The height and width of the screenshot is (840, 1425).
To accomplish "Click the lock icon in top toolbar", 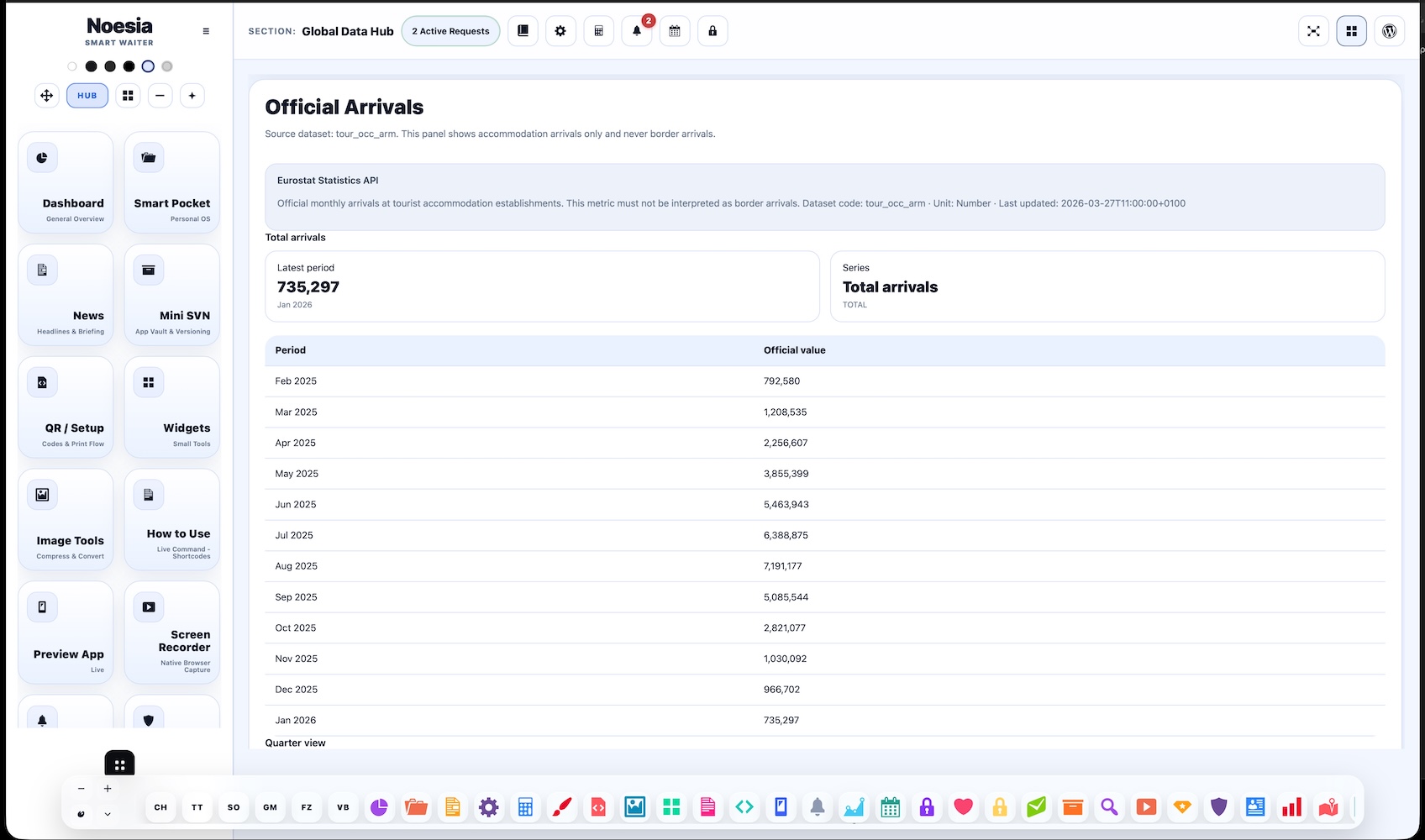I will click(x=712, y=31).
